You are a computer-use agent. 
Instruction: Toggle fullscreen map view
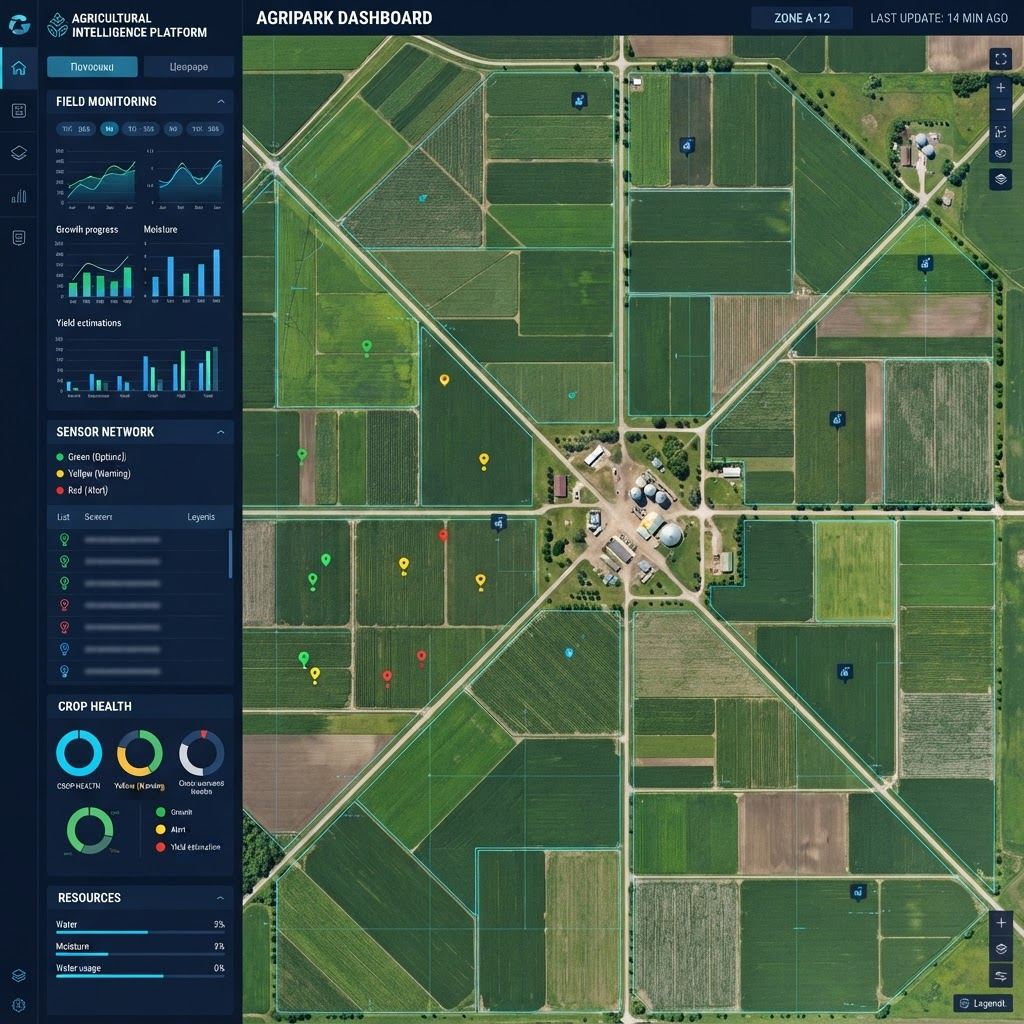[x=1000, y=59]
